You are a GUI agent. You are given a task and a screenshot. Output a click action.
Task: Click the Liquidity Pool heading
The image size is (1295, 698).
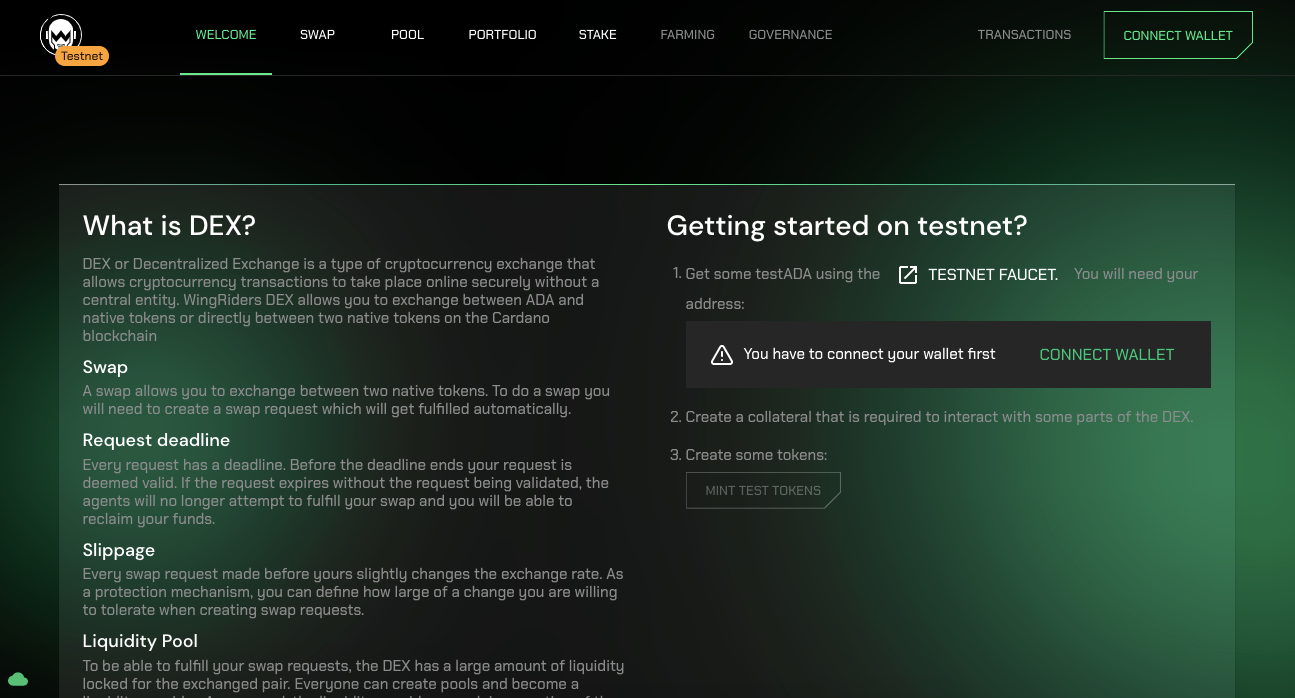coord(140,641)
